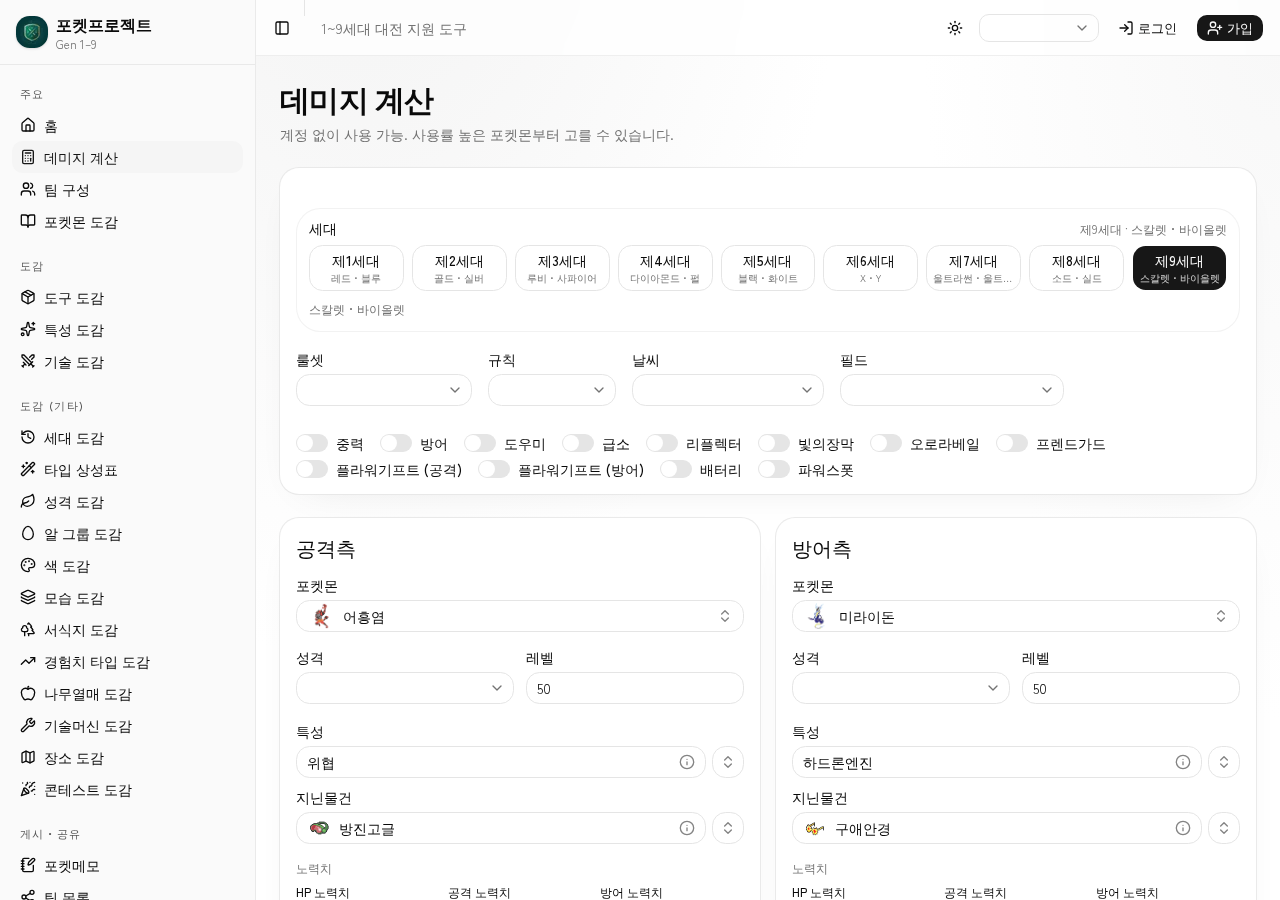Click the 도구 도감 box icon
This screenshot has width=1280, height=900.
tap(28, 297)
